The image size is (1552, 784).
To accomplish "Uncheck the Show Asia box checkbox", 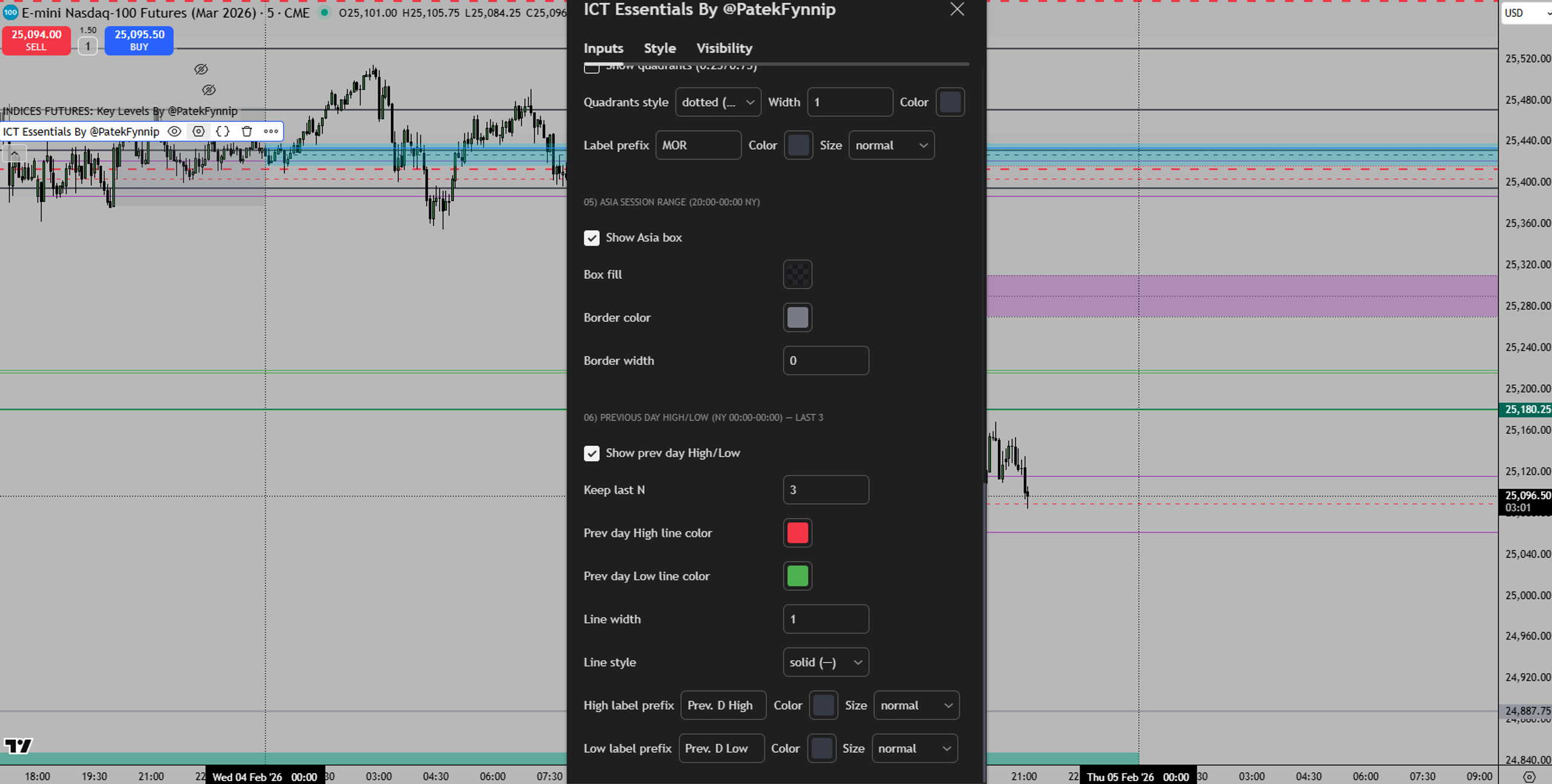I will pos(592,238).
